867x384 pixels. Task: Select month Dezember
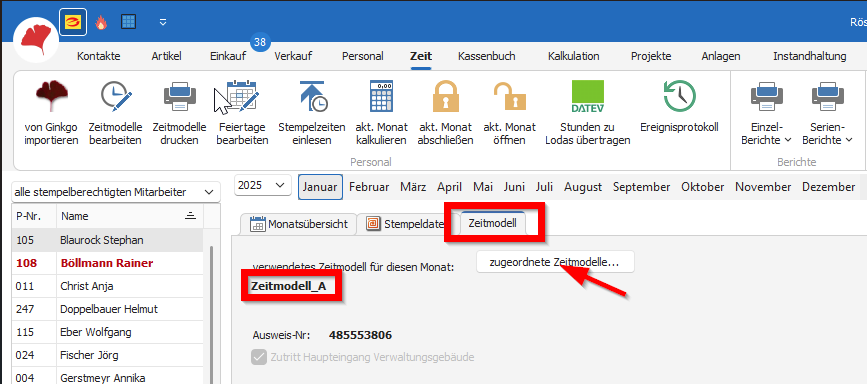828,186
